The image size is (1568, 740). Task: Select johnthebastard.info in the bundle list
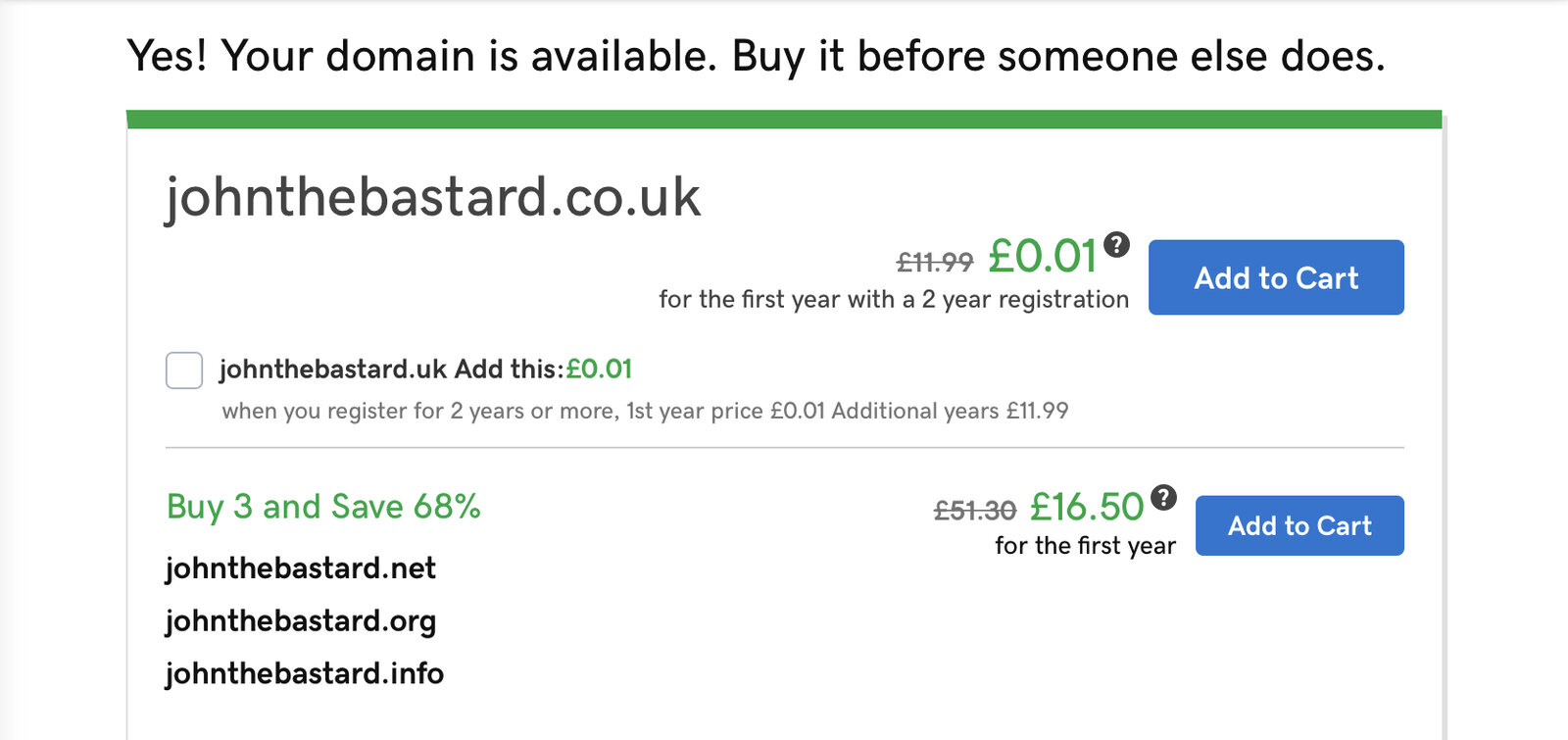pyautogui.click(x=305, y=674)
